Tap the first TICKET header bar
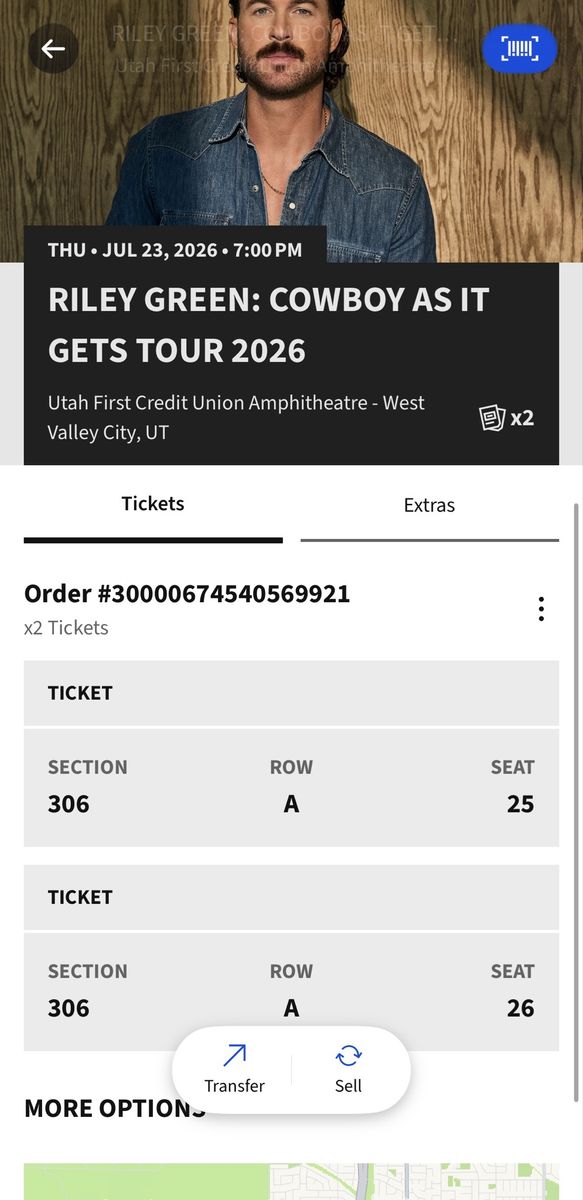The width and height of the screenshot is (583, 1200). [x=291, y=693]
